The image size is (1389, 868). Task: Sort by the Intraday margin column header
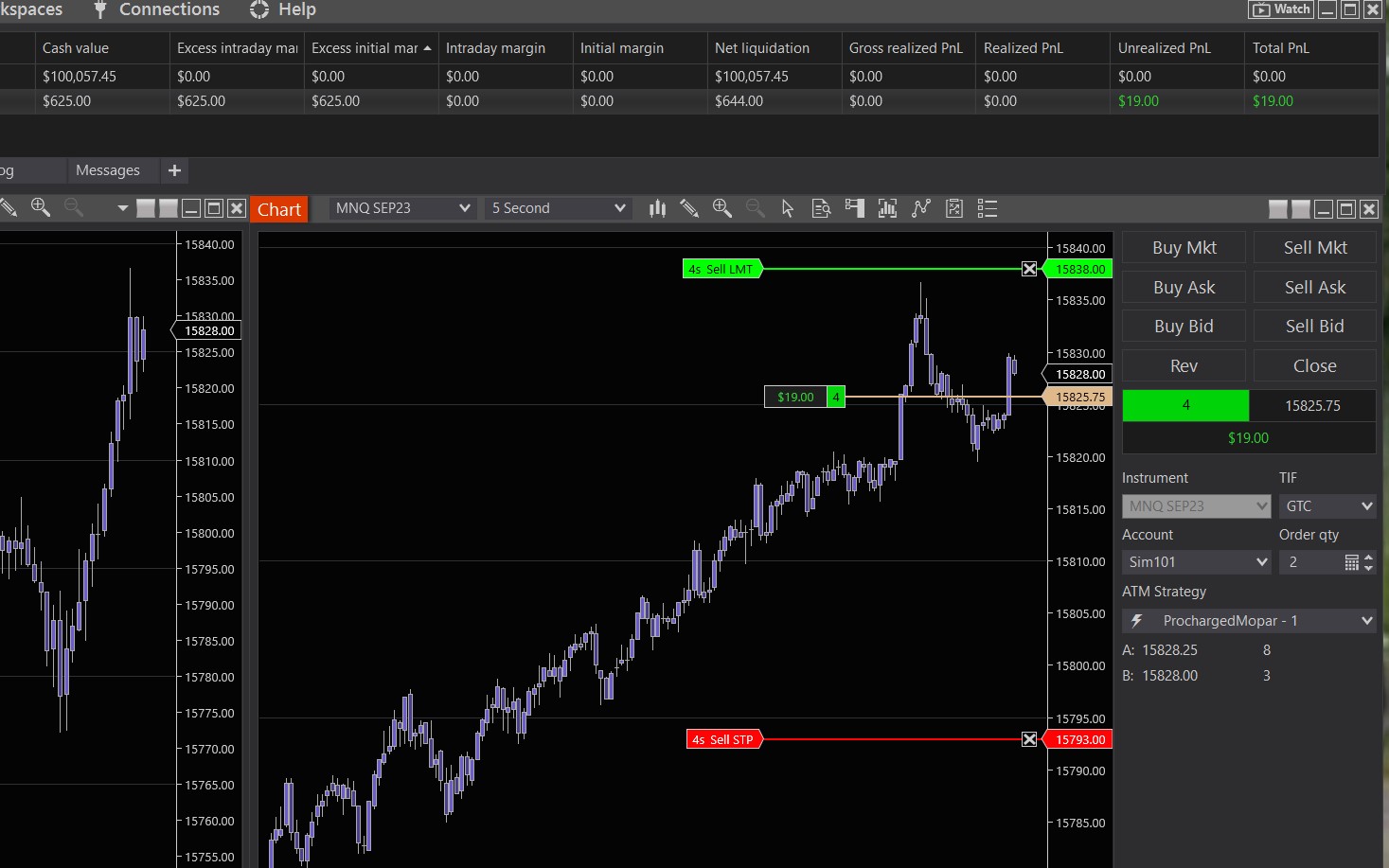(x=506, y=48)
